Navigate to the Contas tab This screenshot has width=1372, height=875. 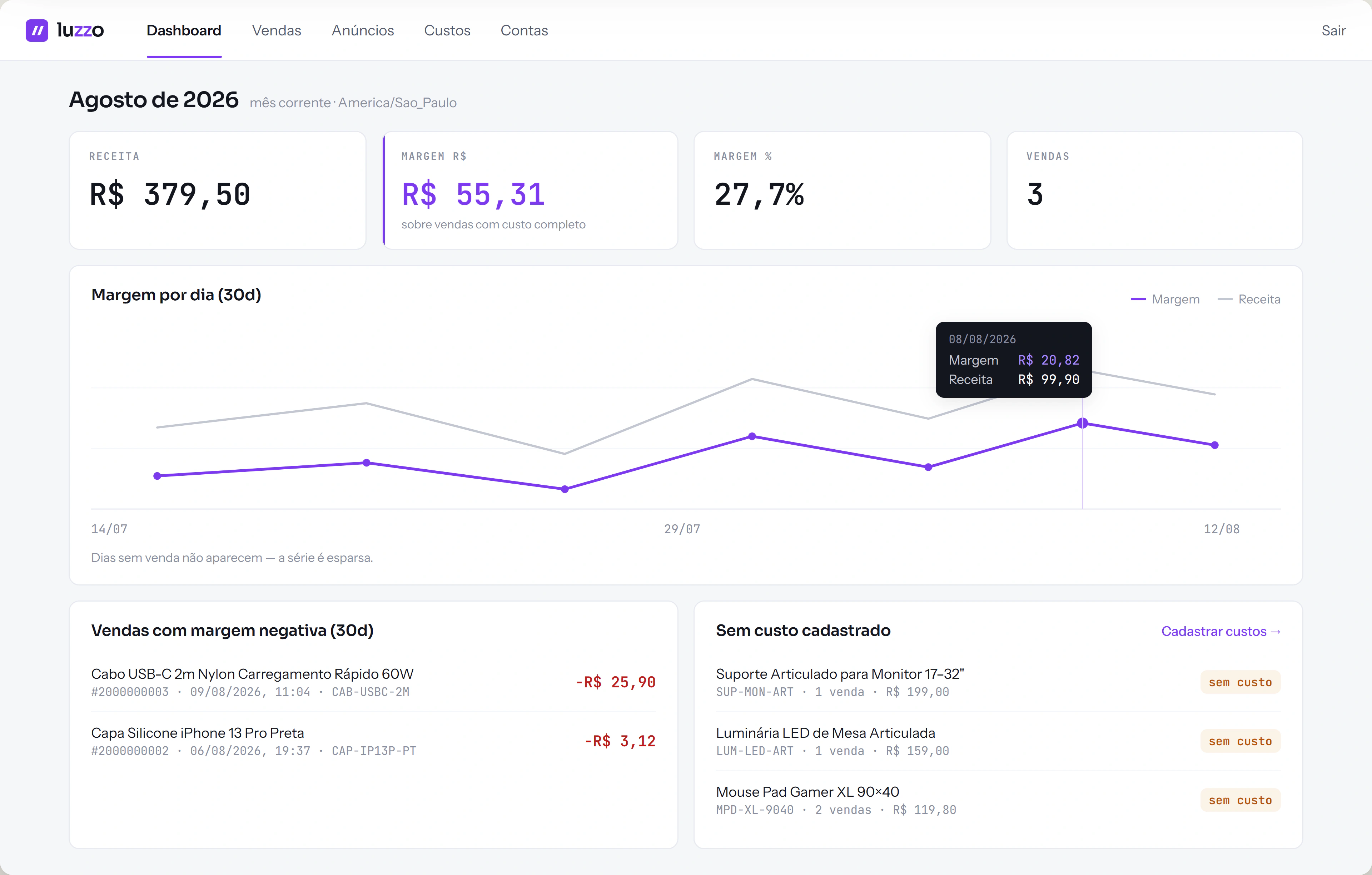[x=524, y=30]
